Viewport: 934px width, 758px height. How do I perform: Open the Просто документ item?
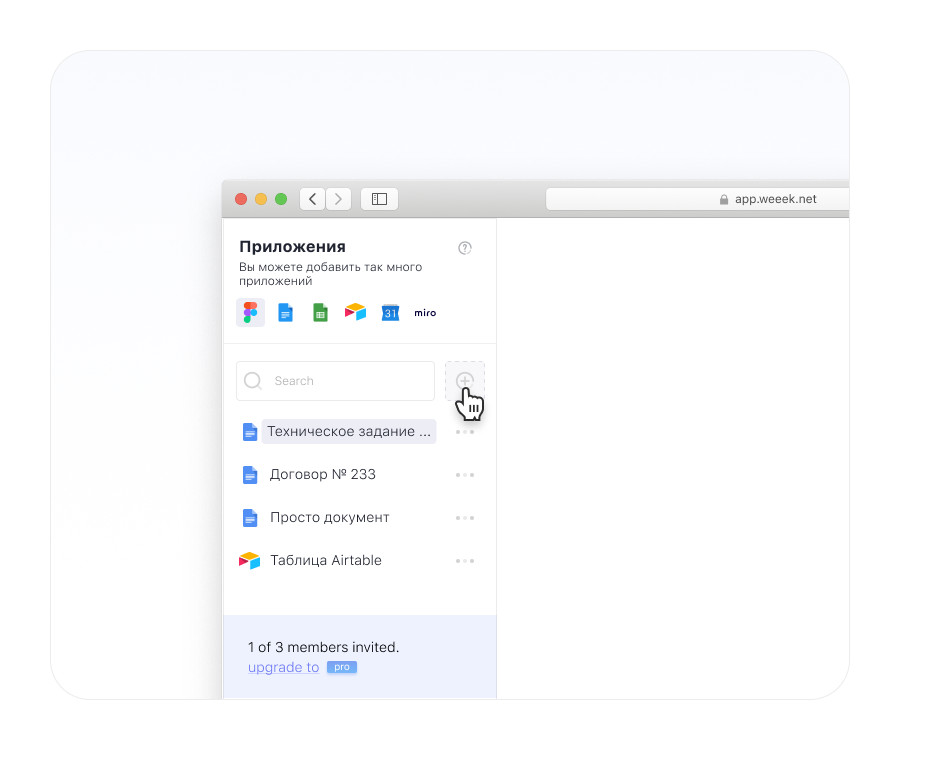pyautogui.click(x=329, y=518)
